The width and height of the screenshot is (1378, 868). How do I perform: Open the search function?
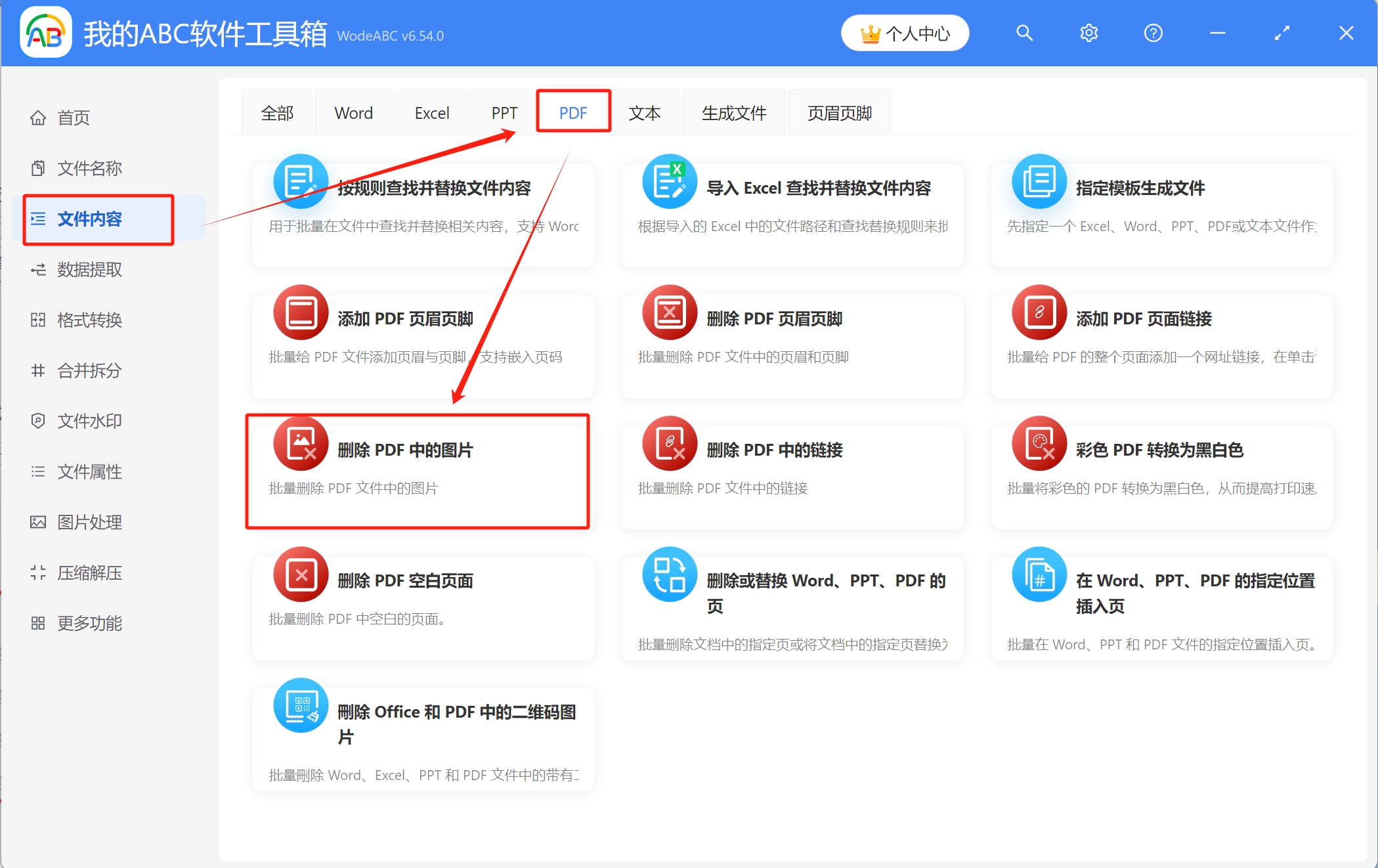1024,32
